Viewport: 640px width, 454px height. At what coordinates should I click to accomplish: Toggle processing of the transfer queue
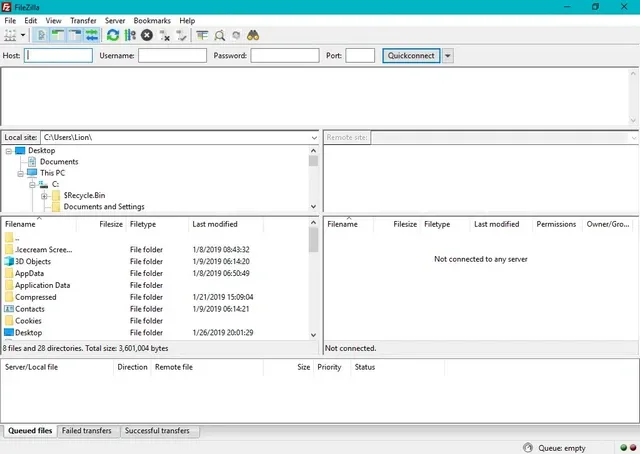pyautogui.click(x=130, y=36)
